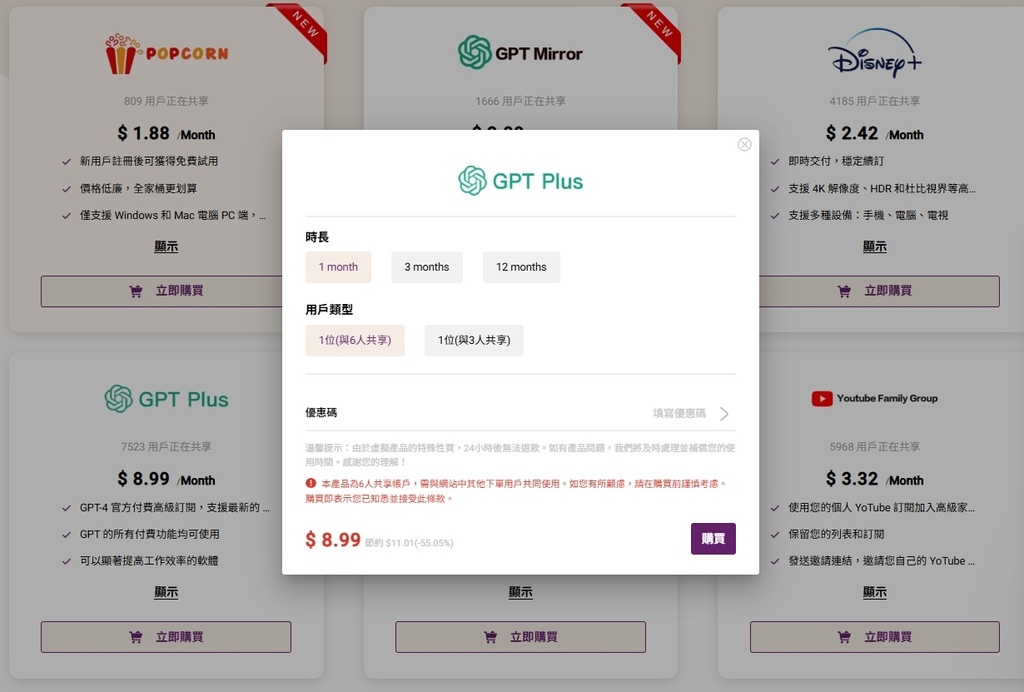1024x692 pixels.
Task: Click checkmark beside 價格低廉,全家桶更划算
Action: [x=66, y=189]
